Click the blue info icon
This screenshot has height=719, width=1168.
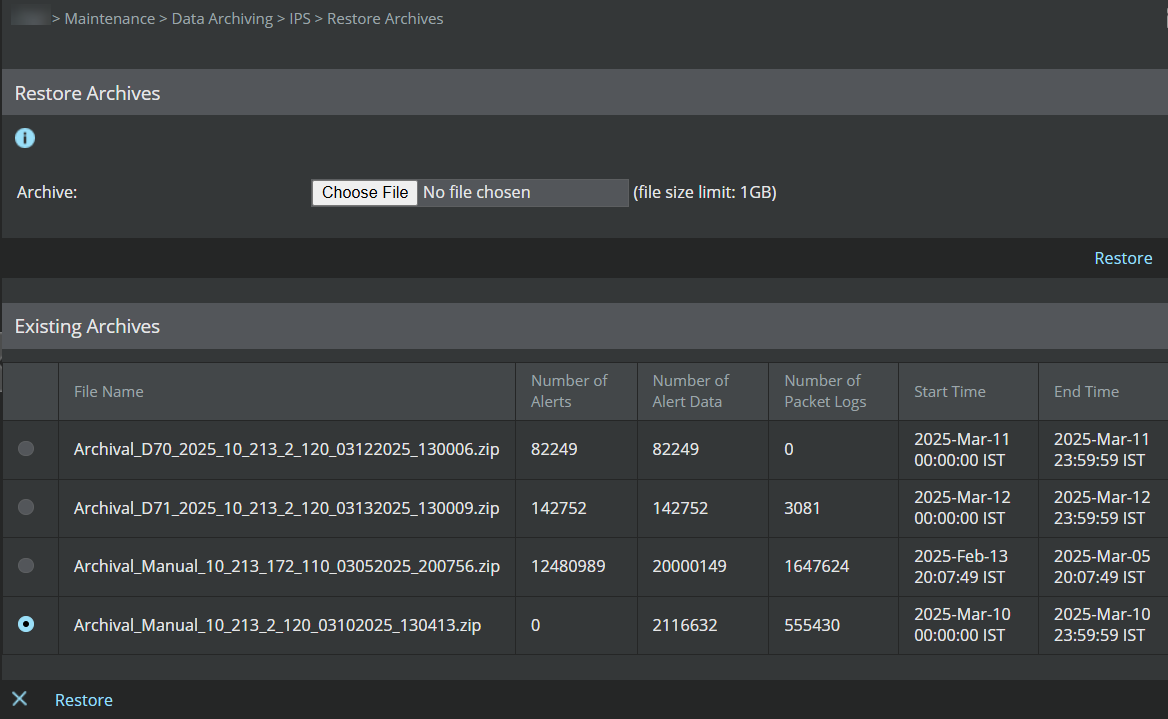pos(25,138)
